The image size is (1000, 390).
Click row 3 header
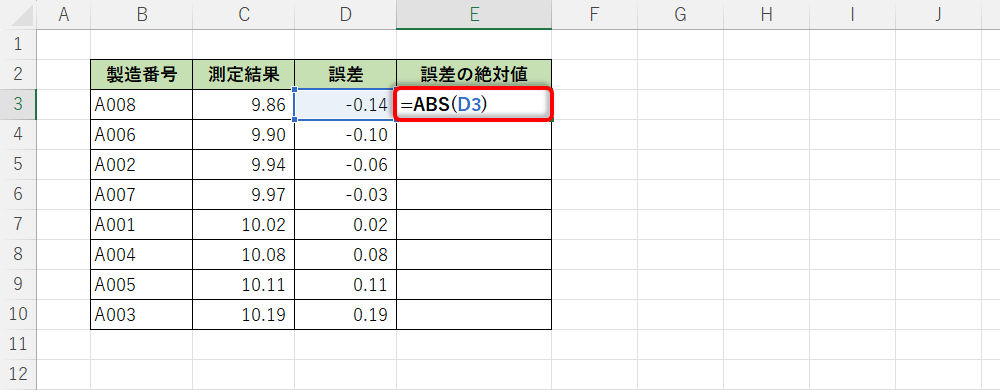18,105
